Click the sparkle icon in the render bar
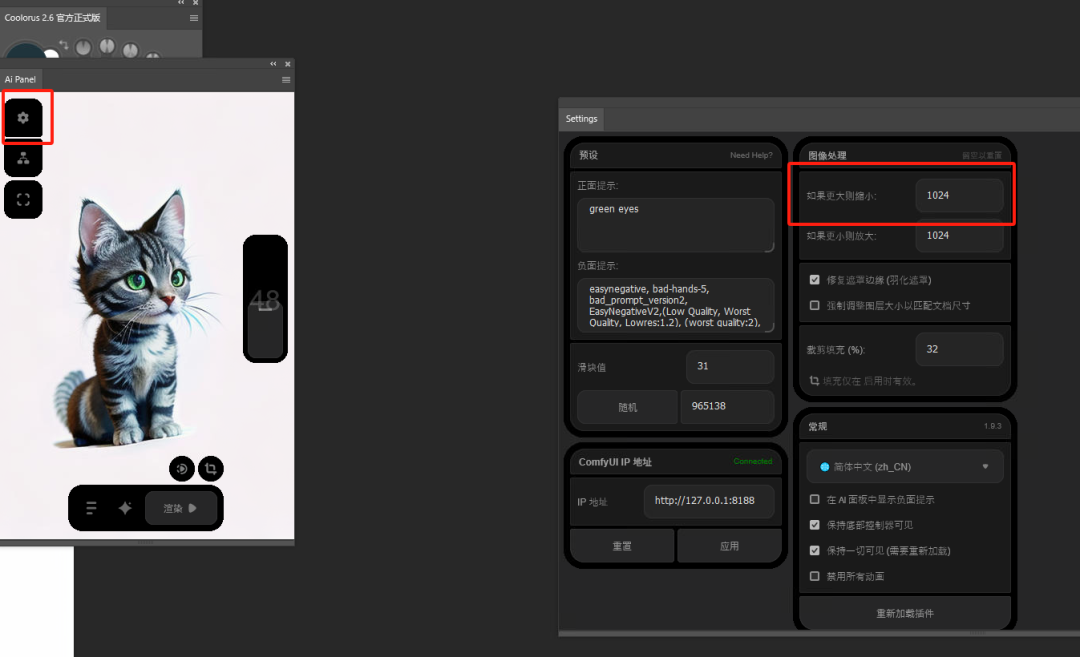Image resolution: width=1080 pixels, height=657 pixels. pos(124,508)
